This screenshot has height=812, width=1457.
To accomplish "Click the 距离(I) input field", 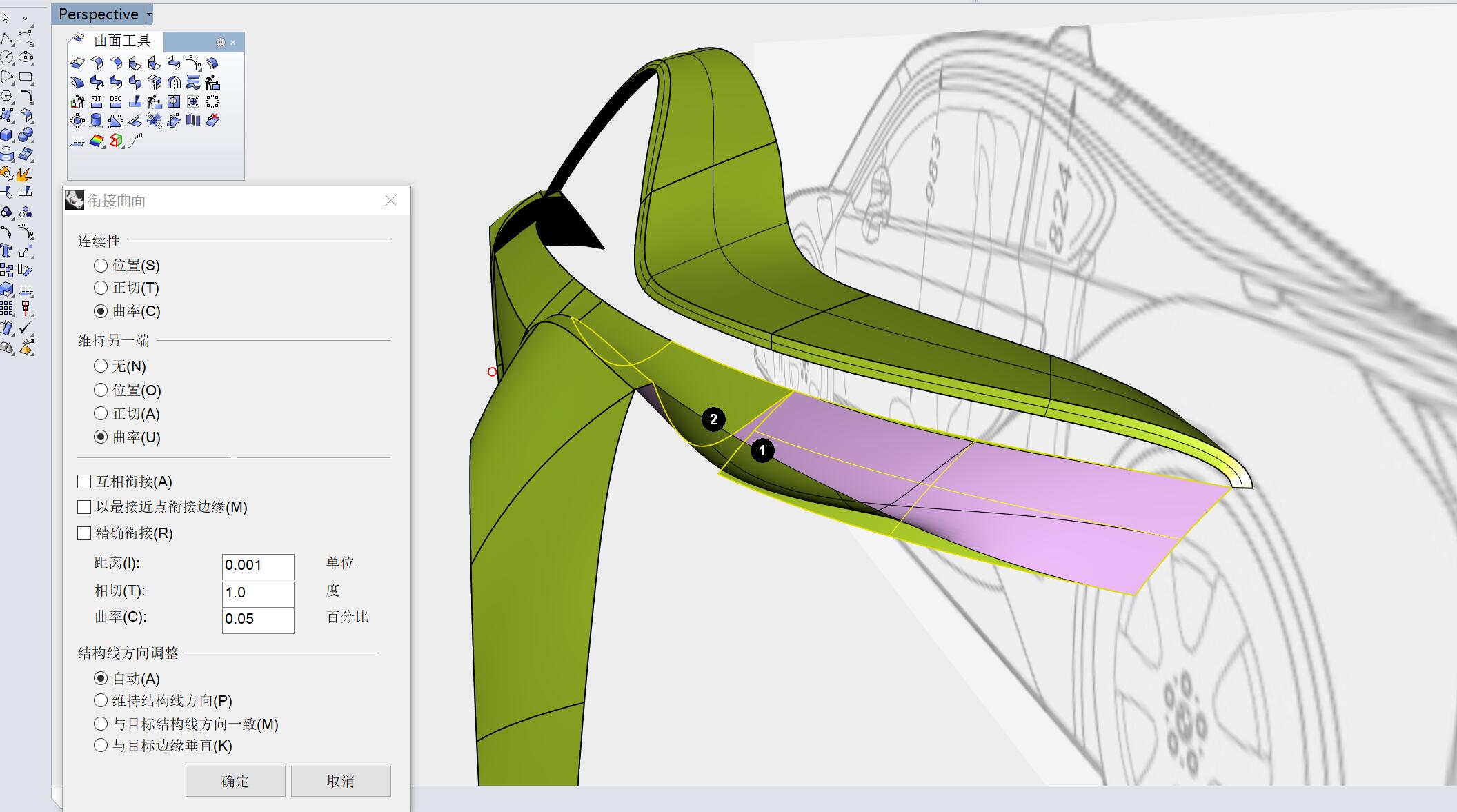I will (x=258, y=566).
